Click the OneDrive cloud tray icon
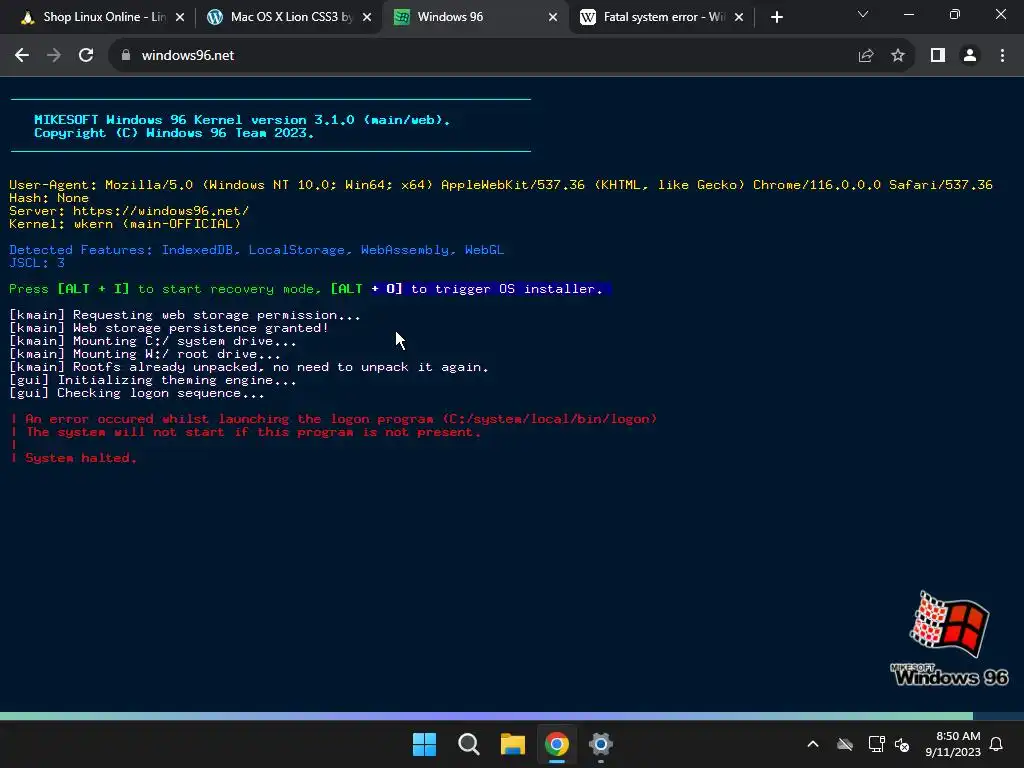This screenshot has height=768, width=1024. (845, 744)
